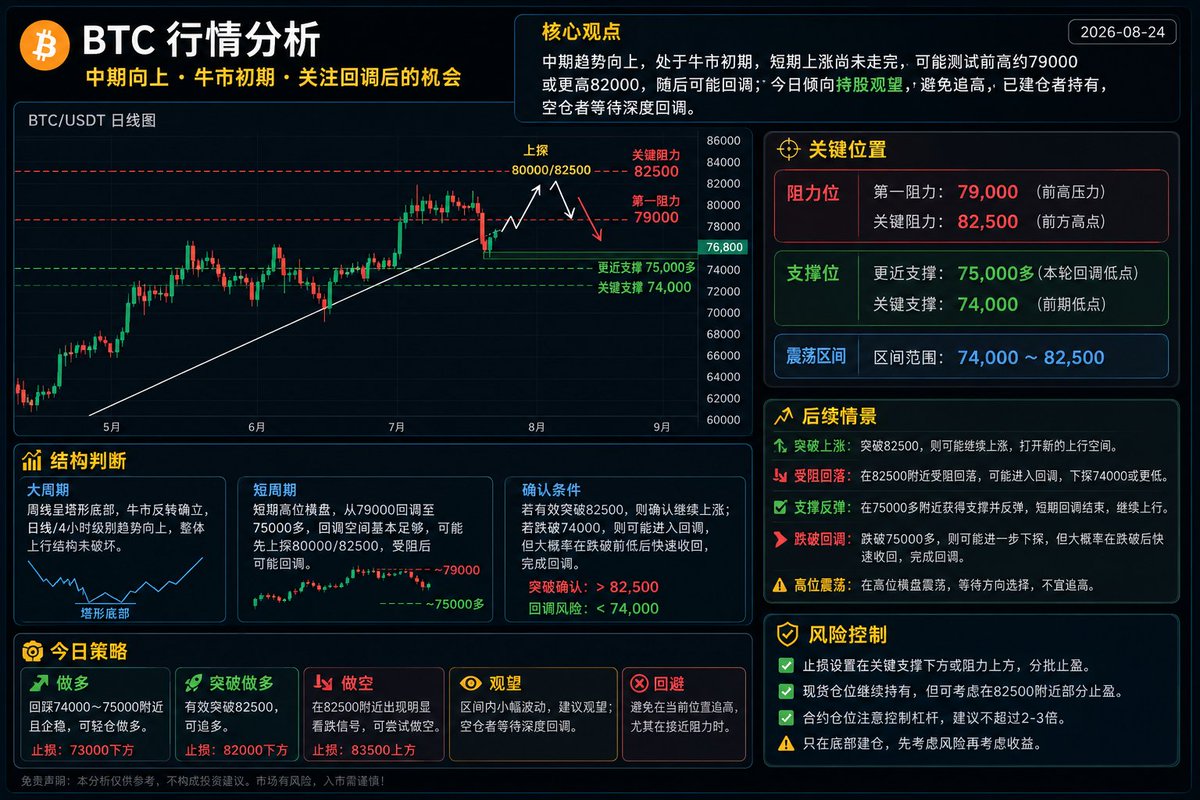
Task: Click the 关键阻力 82500 chart label
Action: 655,164
